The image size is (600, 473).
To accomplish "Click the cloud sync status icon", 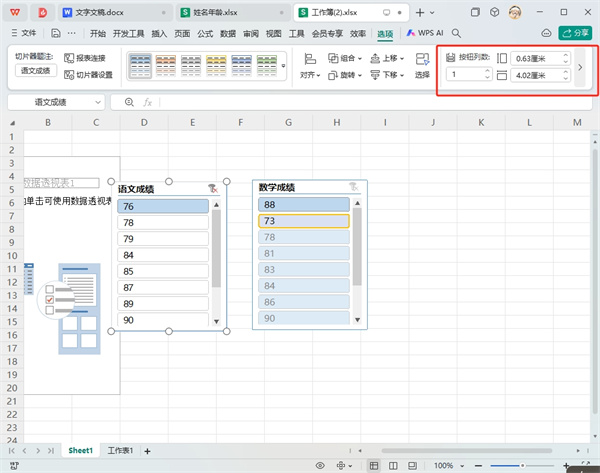I will click(546, 33).
